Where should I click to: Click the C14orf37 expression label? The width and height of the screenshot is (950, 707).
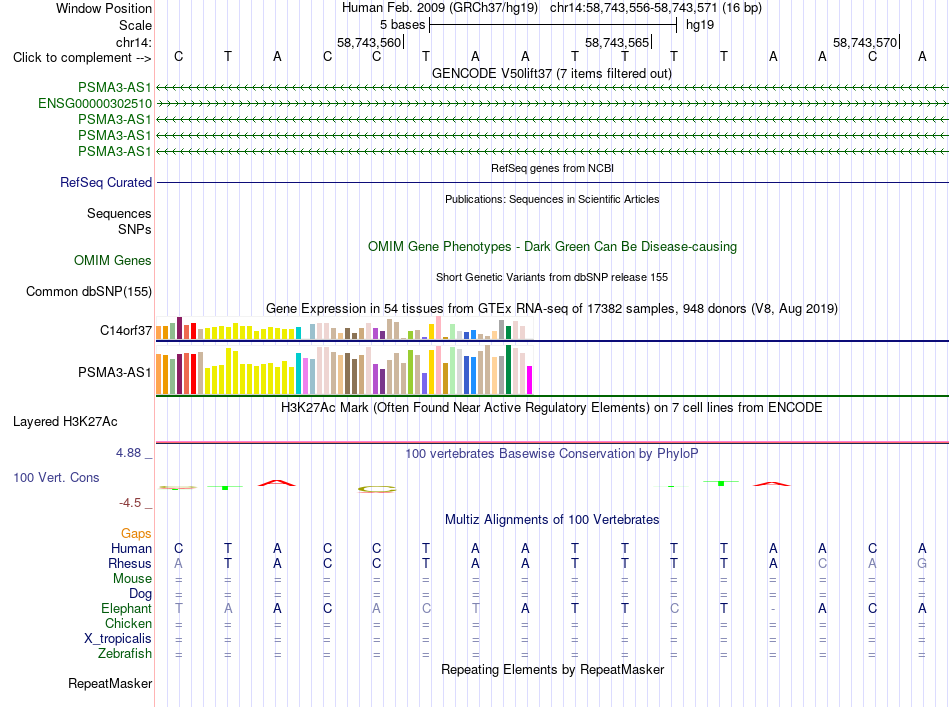[126, 330]
